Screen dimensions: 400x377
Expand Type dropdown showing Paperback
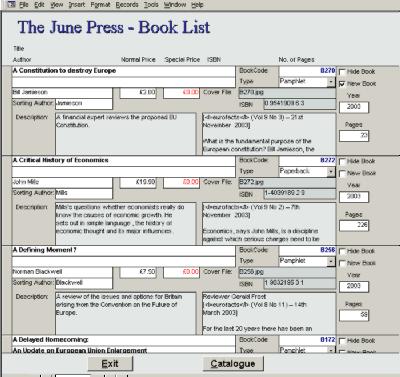331,172
